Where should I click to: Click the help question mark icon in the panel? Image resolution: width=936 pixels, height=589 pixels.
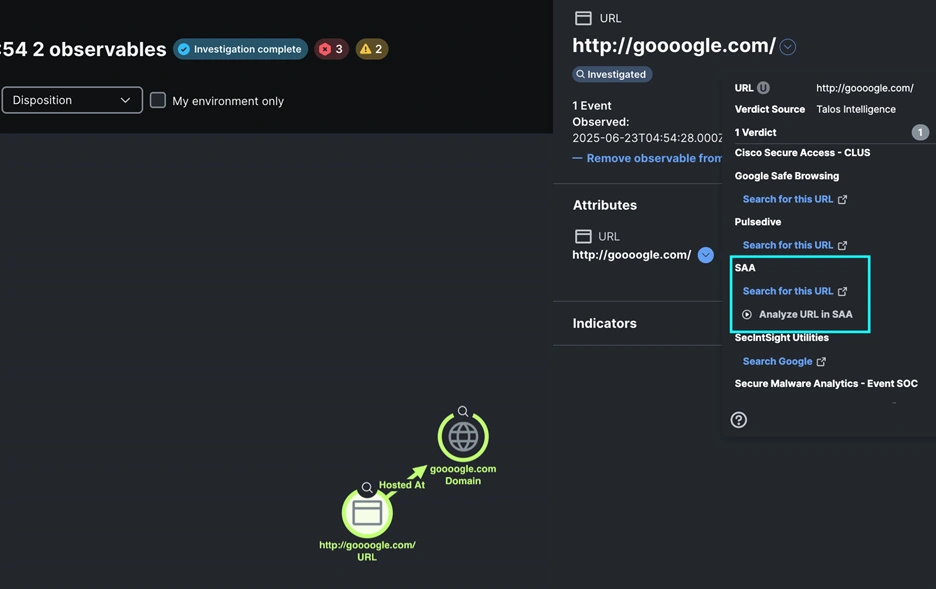(x=739, y=419)
